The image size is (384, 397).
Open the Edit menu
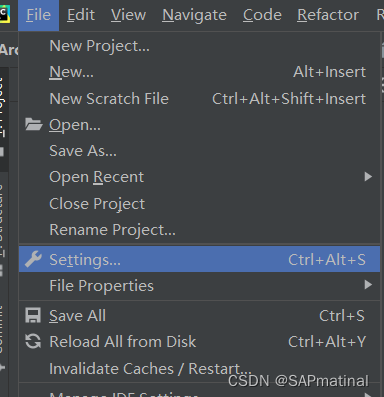[81, 15]
